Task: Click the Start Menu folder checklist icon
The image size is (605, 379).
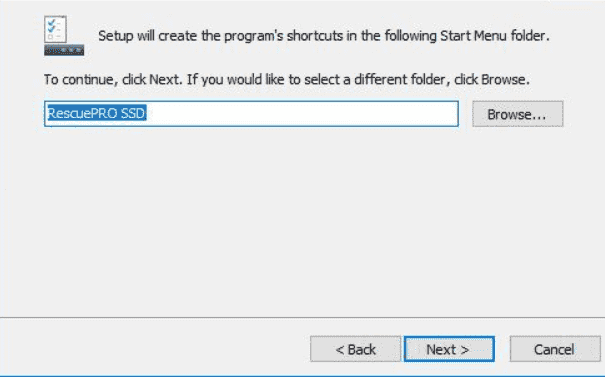Action: click(x=64, y=36)
